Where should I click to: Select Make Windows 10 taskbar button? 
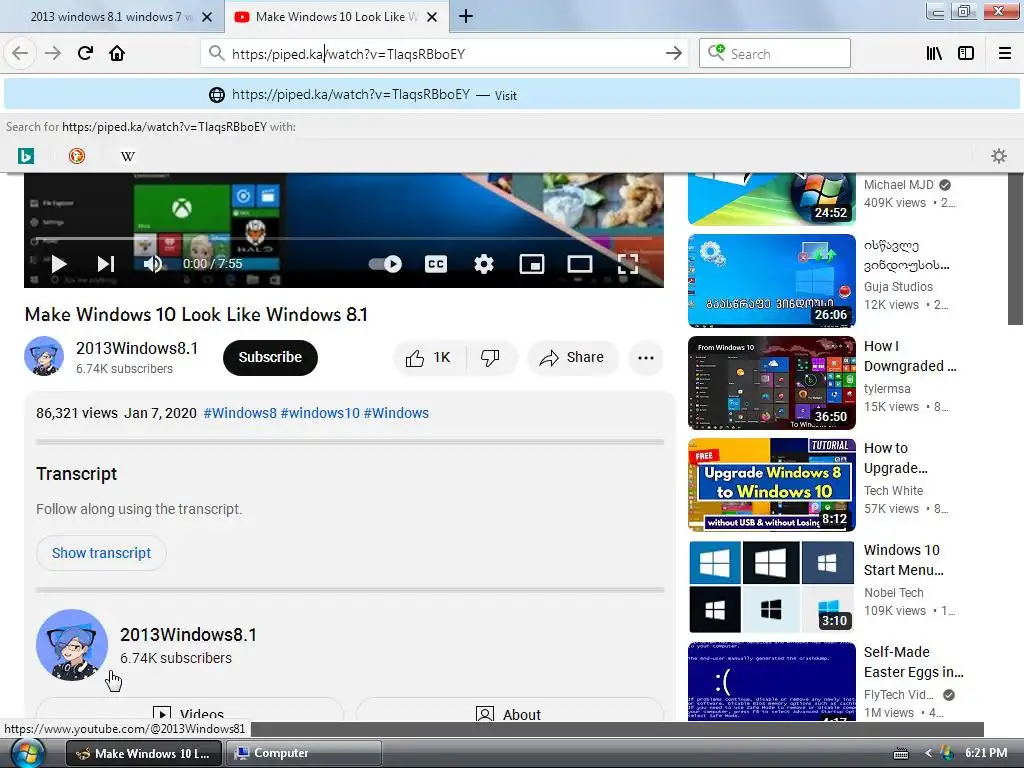point(144,753)
